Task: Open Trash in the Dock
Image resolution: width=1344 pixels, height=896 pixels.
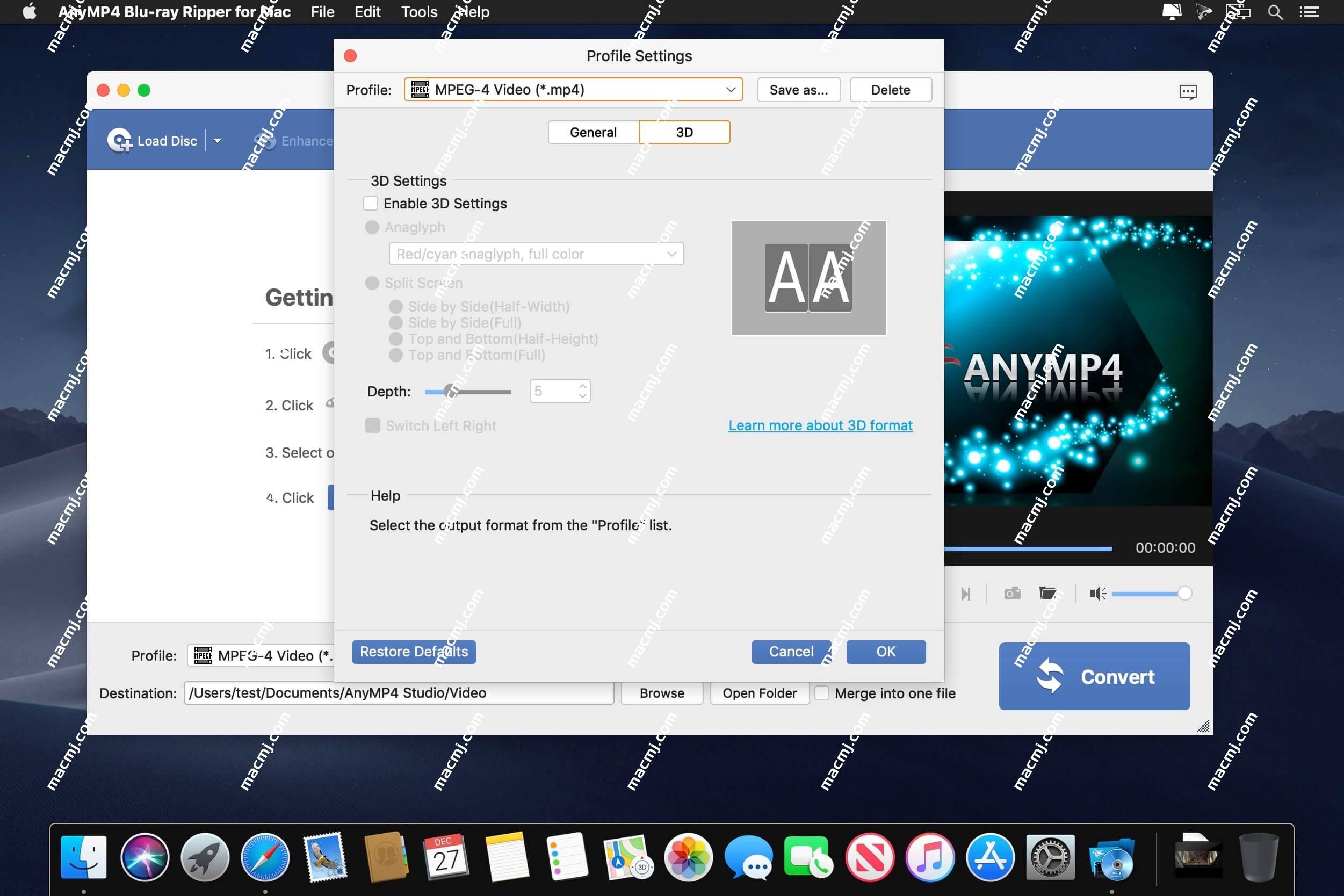Action: 1258,858
